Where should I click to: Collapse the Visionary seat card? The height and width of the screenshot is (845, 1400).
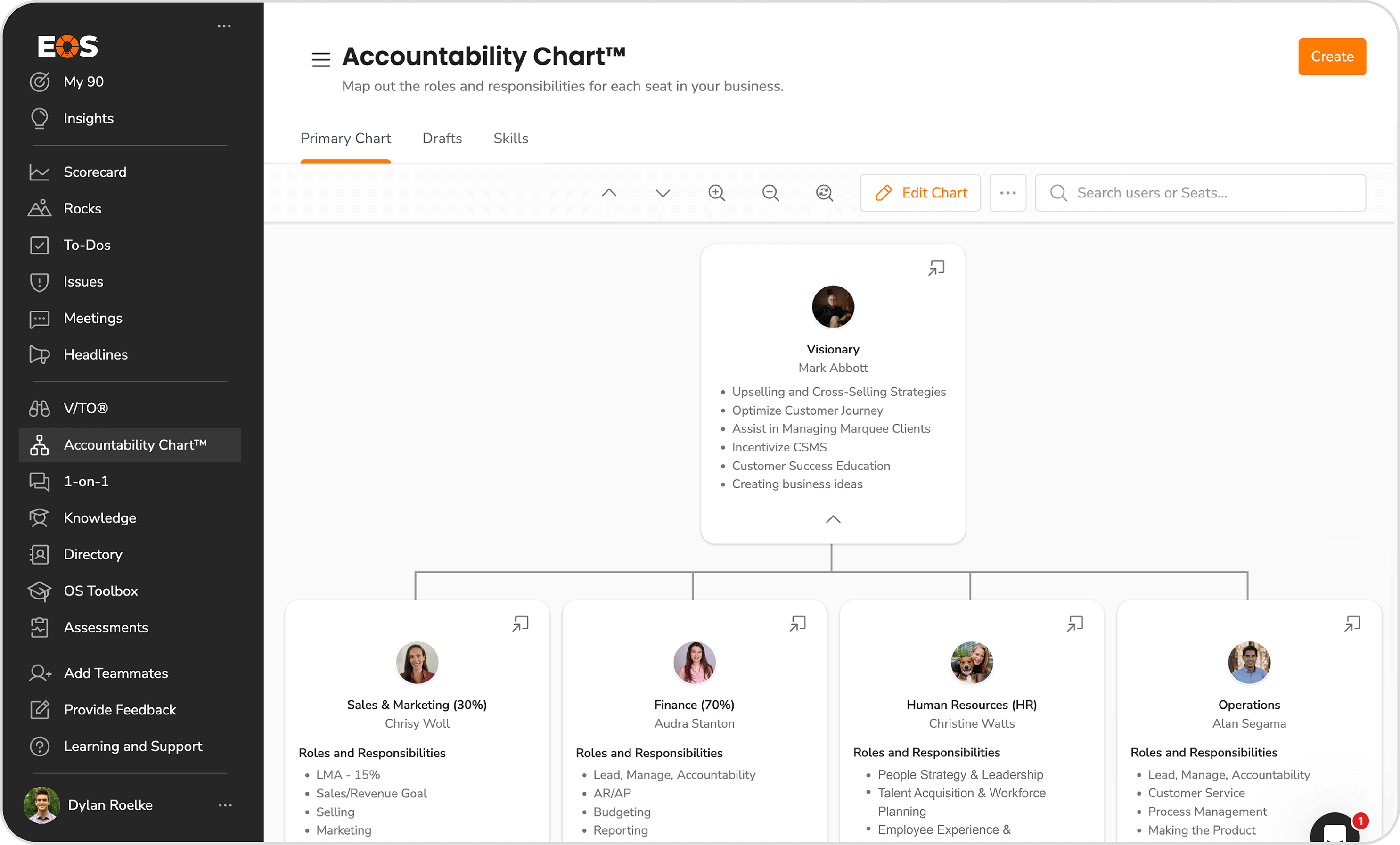[832, 519]
